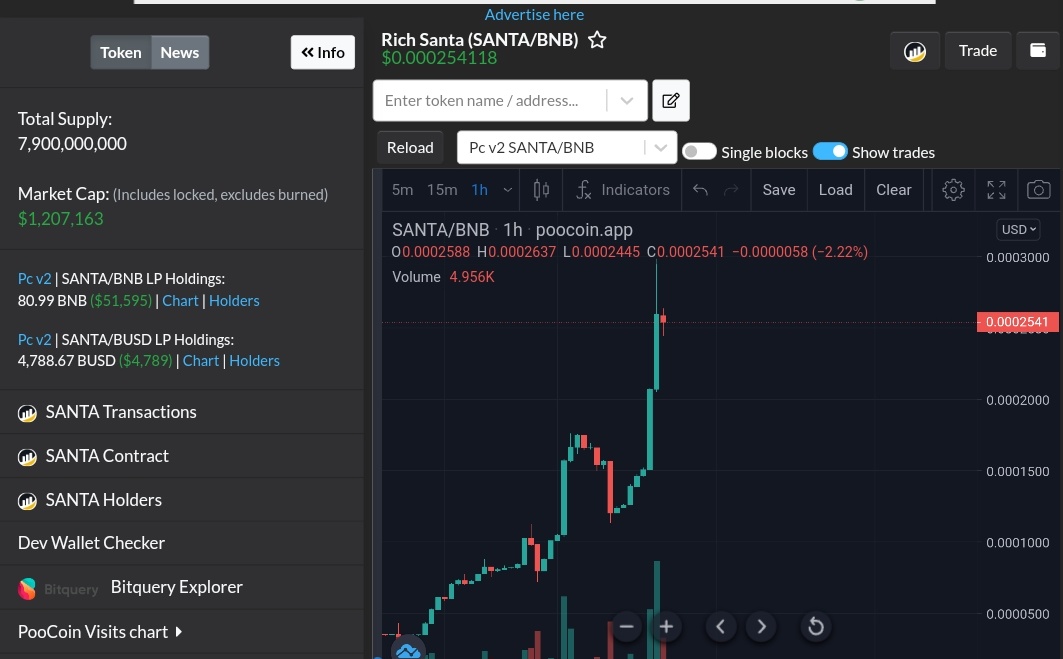Open Pc v2 link for SANTA/BNB LP

click(35, 279)
